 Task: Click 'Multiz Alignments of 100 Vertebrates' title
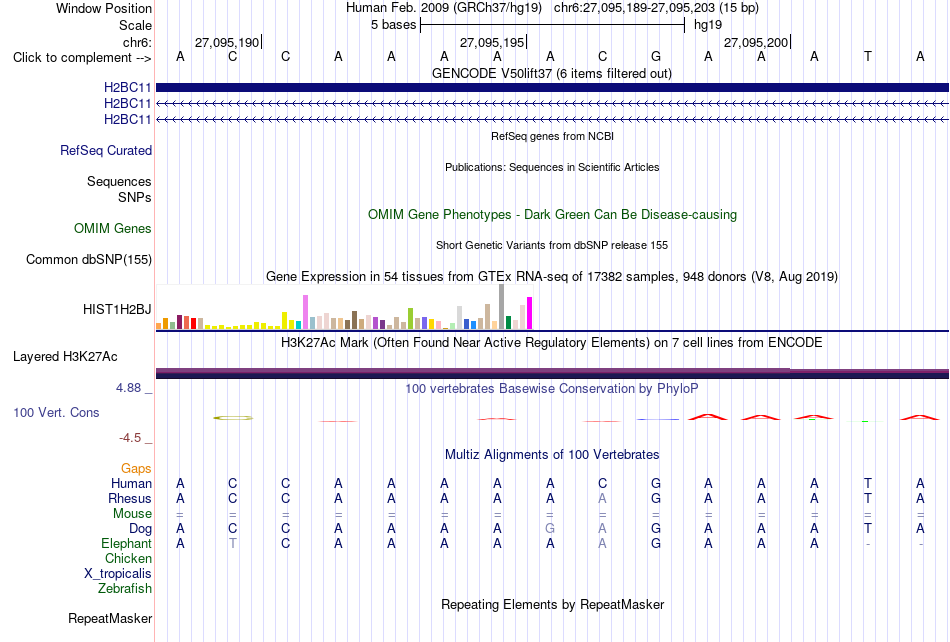(x=552, y=455)
